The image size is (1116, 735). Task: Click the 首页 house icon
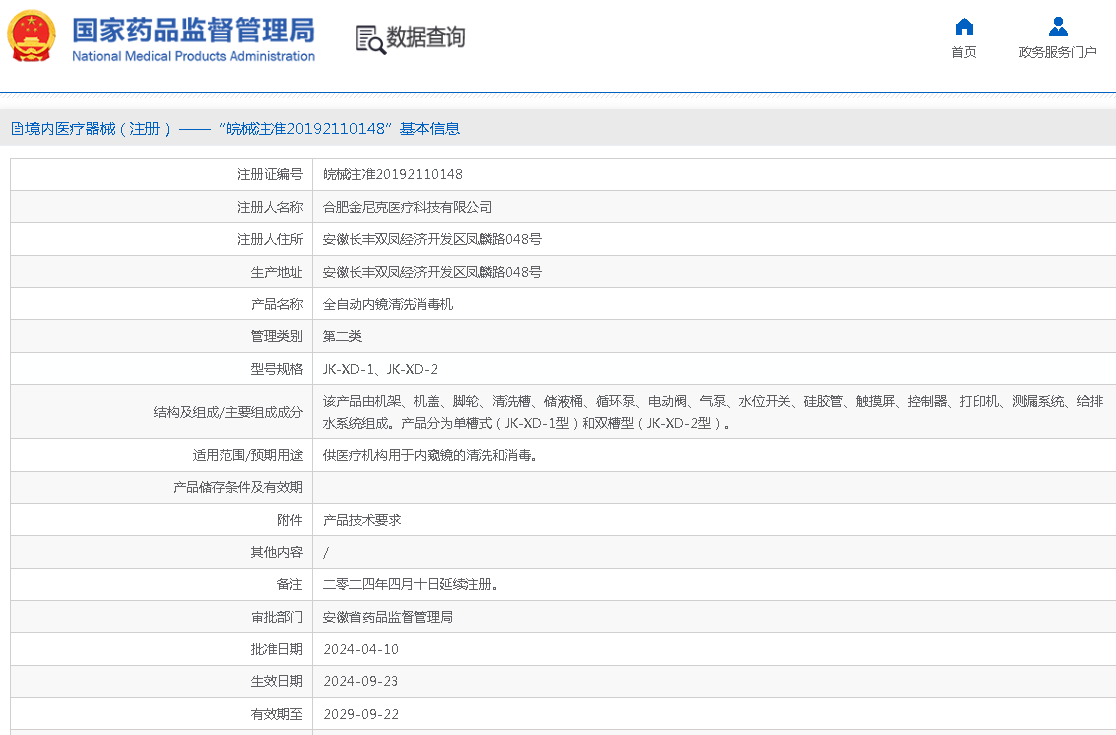pyautogui.click(x=964, y=27)
